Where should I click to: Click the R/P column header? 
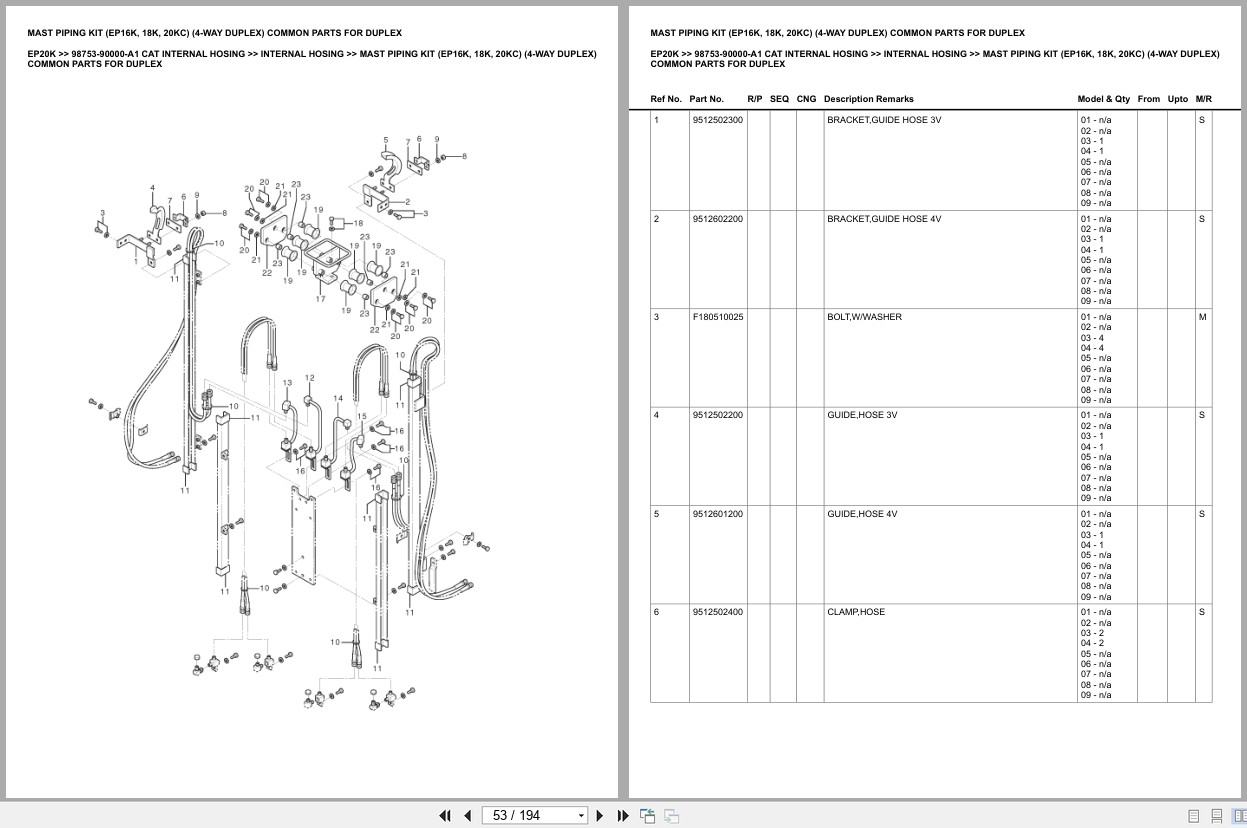[755, 99]
